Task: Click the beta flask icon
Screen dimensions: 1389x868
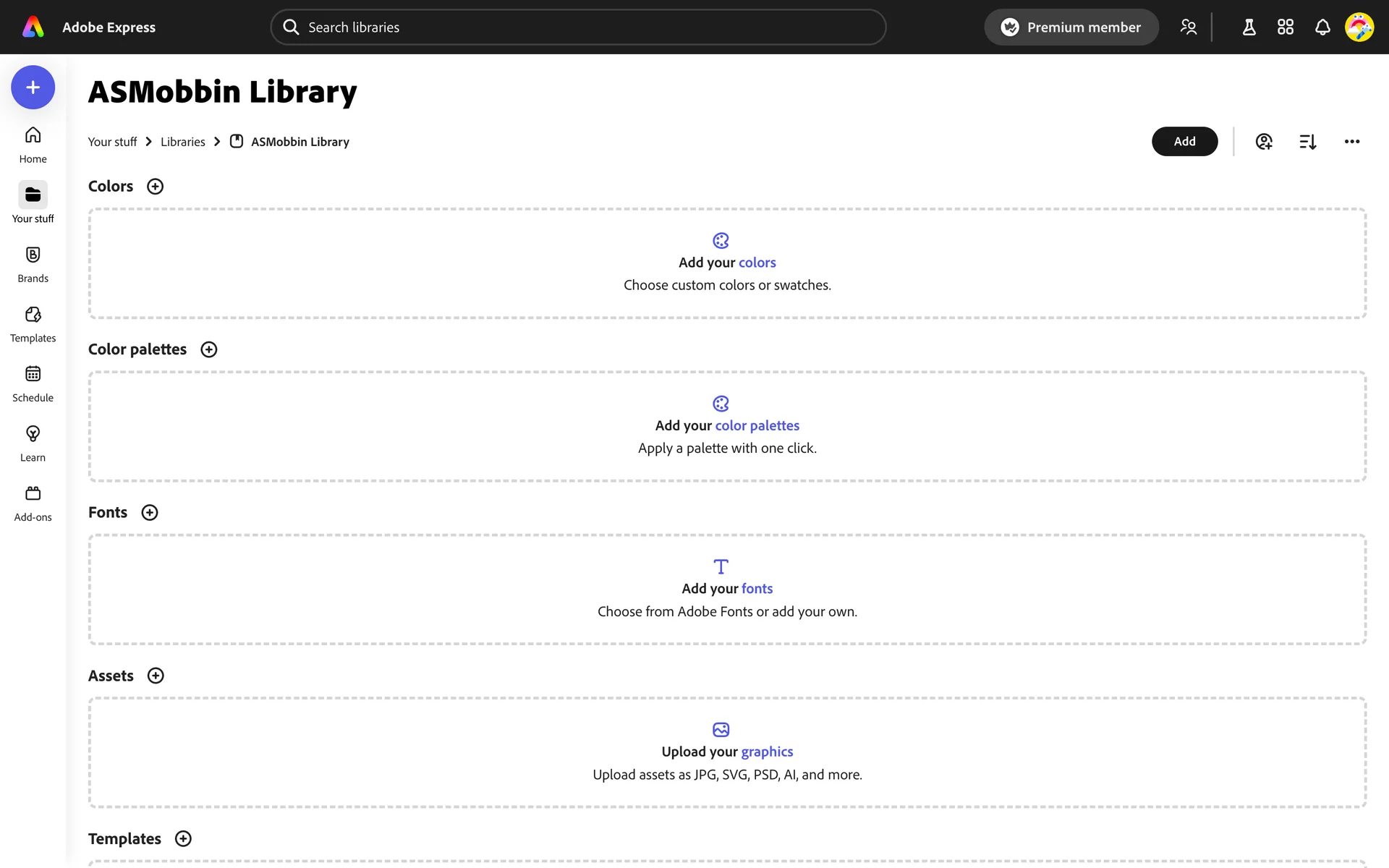Action: pos(1249,27)
